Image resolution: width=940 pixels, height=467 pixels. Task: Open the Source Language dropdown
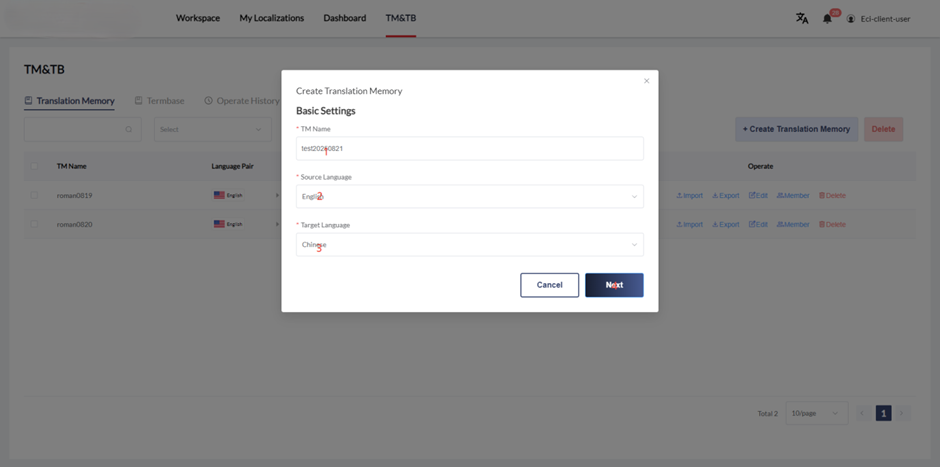pyautogui.click(x=470, y=197)
